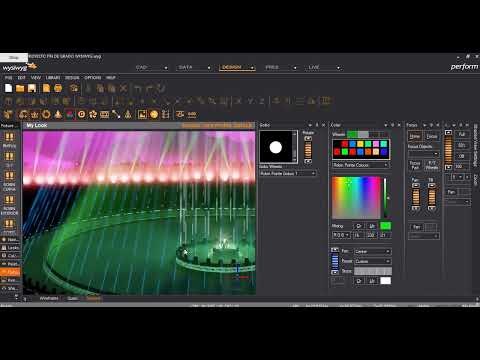Image resolution: width=480 pixels, height=360 pixels.
Task: Expand the DESIGN mode dropdown arrow
Action: coord(252,68)
